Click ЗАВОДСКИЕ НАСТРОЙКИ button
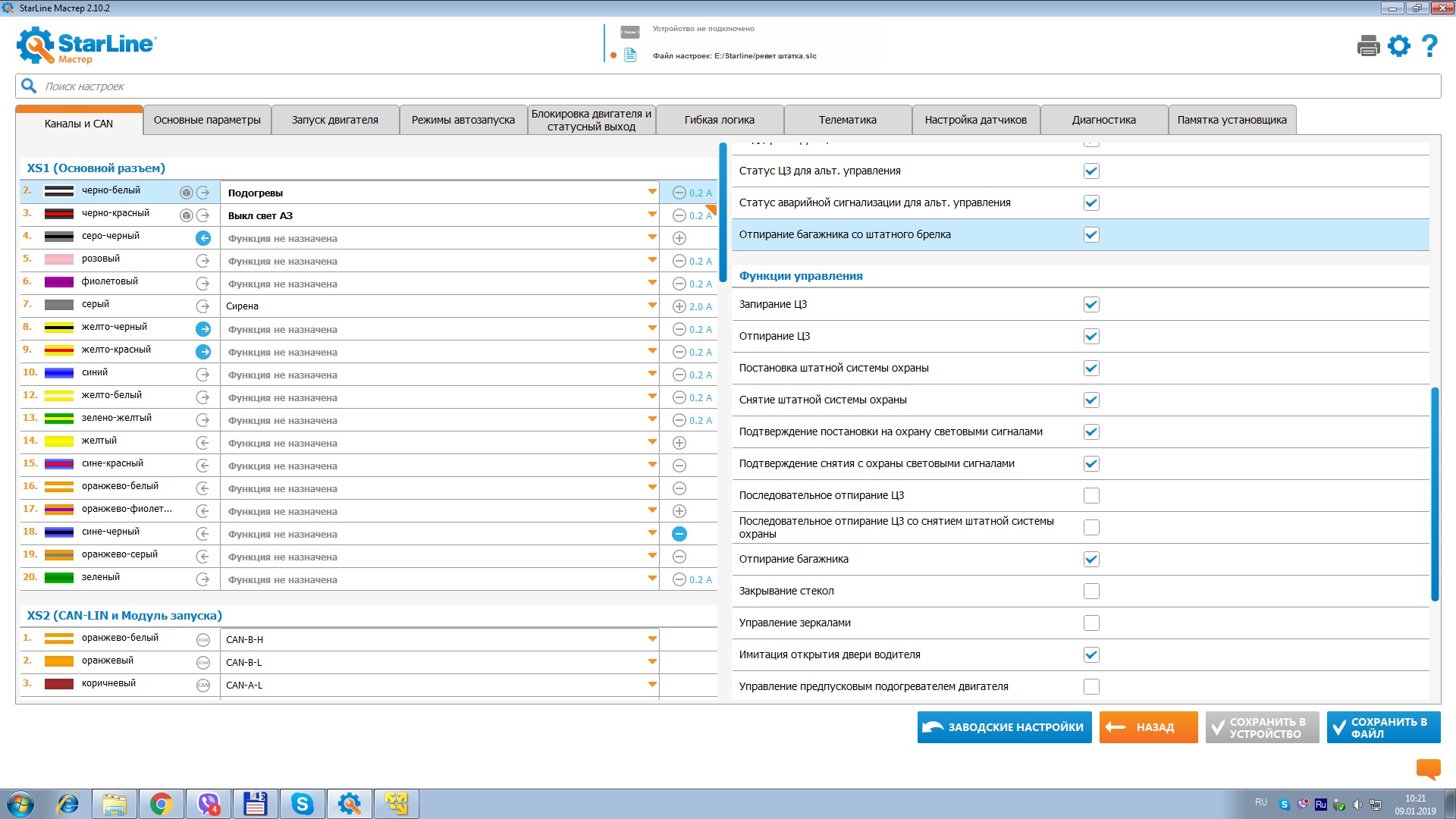The image size is (1456, 819). tap(1004, 727)
